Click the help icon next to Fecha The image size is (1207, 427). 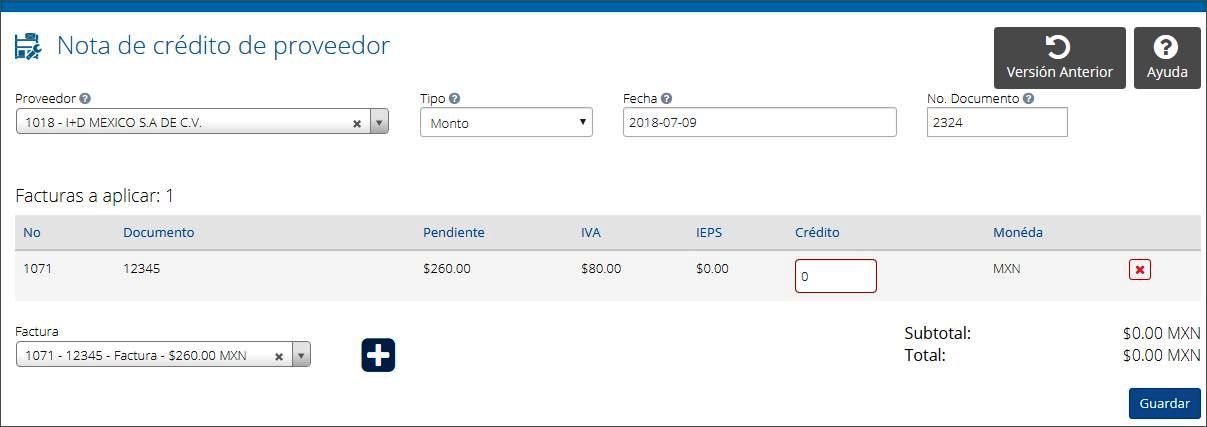coord(667,99)
